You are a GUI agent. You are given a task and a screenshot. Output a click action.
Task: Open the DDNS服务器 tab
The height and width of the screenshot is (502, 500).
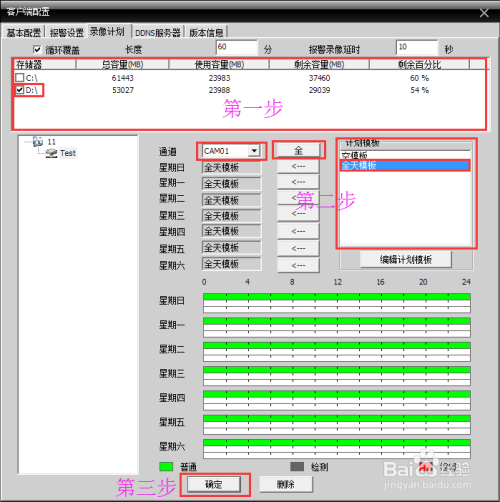click(157, 32)
